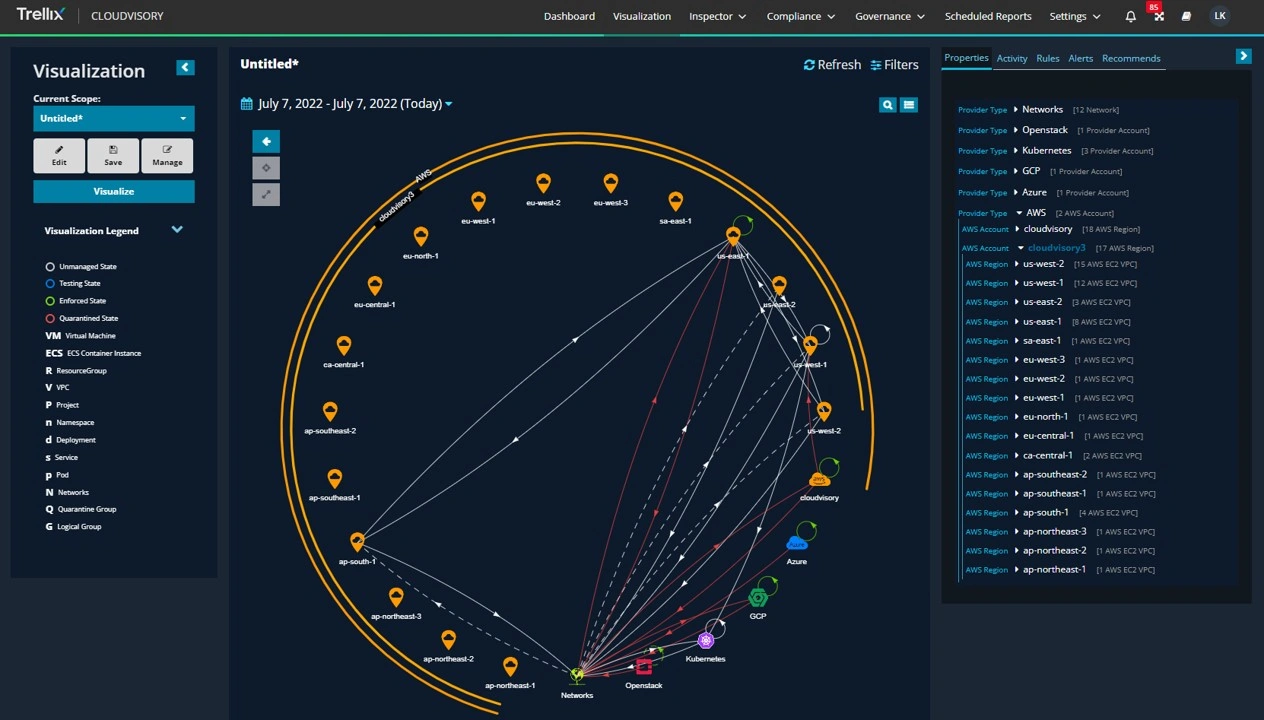The image size is (1264, 720).
Task: Select the ca-central-1 region node
Action: pos(344,346)
